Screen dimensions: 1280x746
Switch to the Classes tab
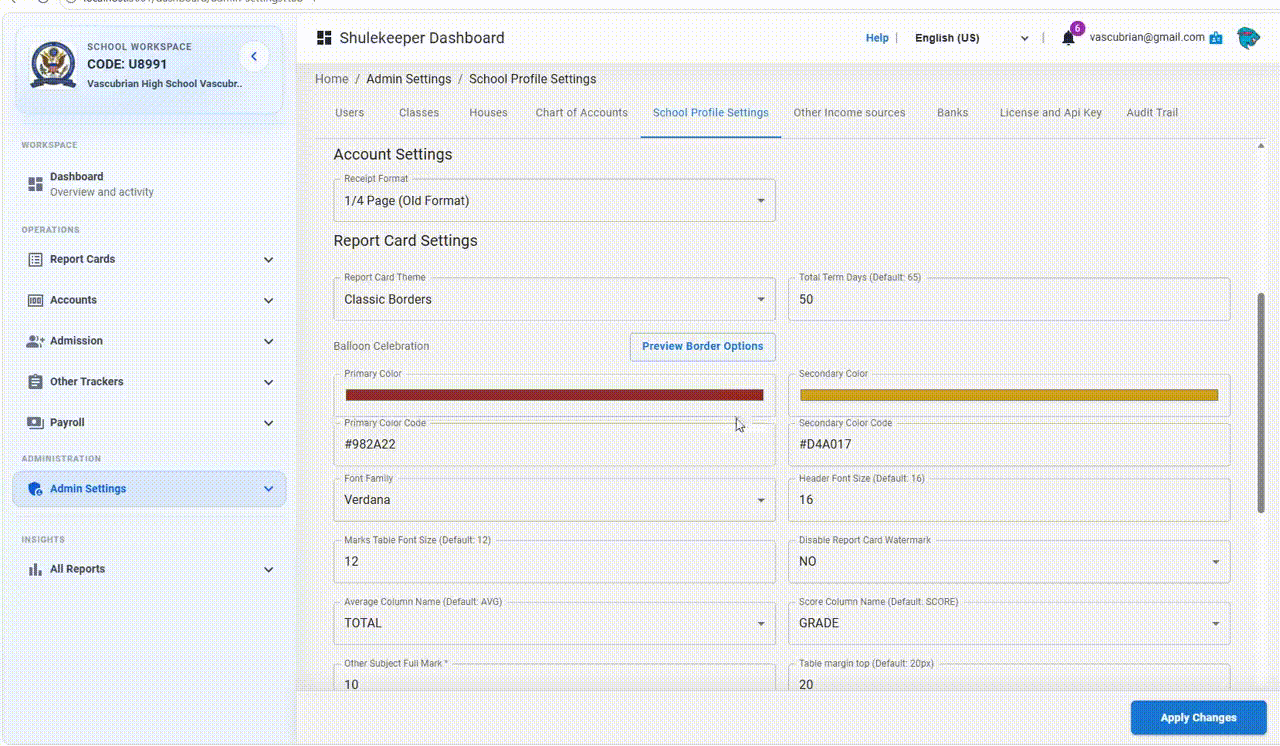click(419, 113)
